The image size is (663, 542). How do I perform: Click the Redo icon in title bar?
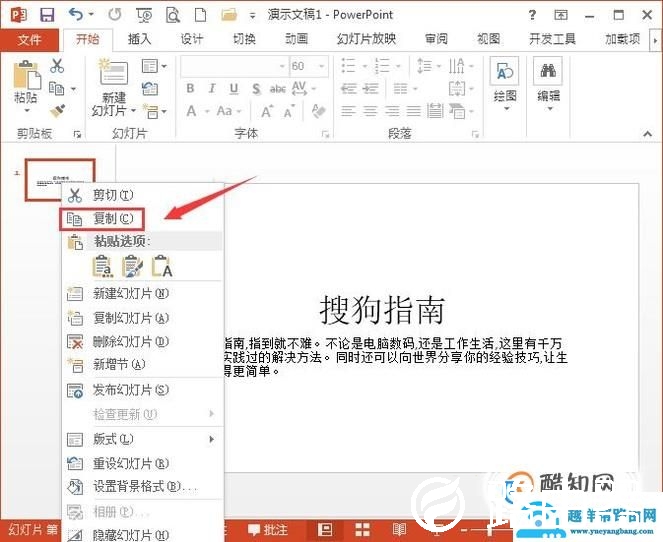115,15
